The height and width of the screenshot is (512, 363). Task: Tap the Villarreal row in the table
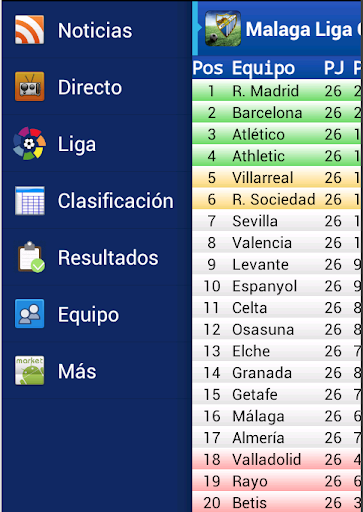tap(277, 177)
